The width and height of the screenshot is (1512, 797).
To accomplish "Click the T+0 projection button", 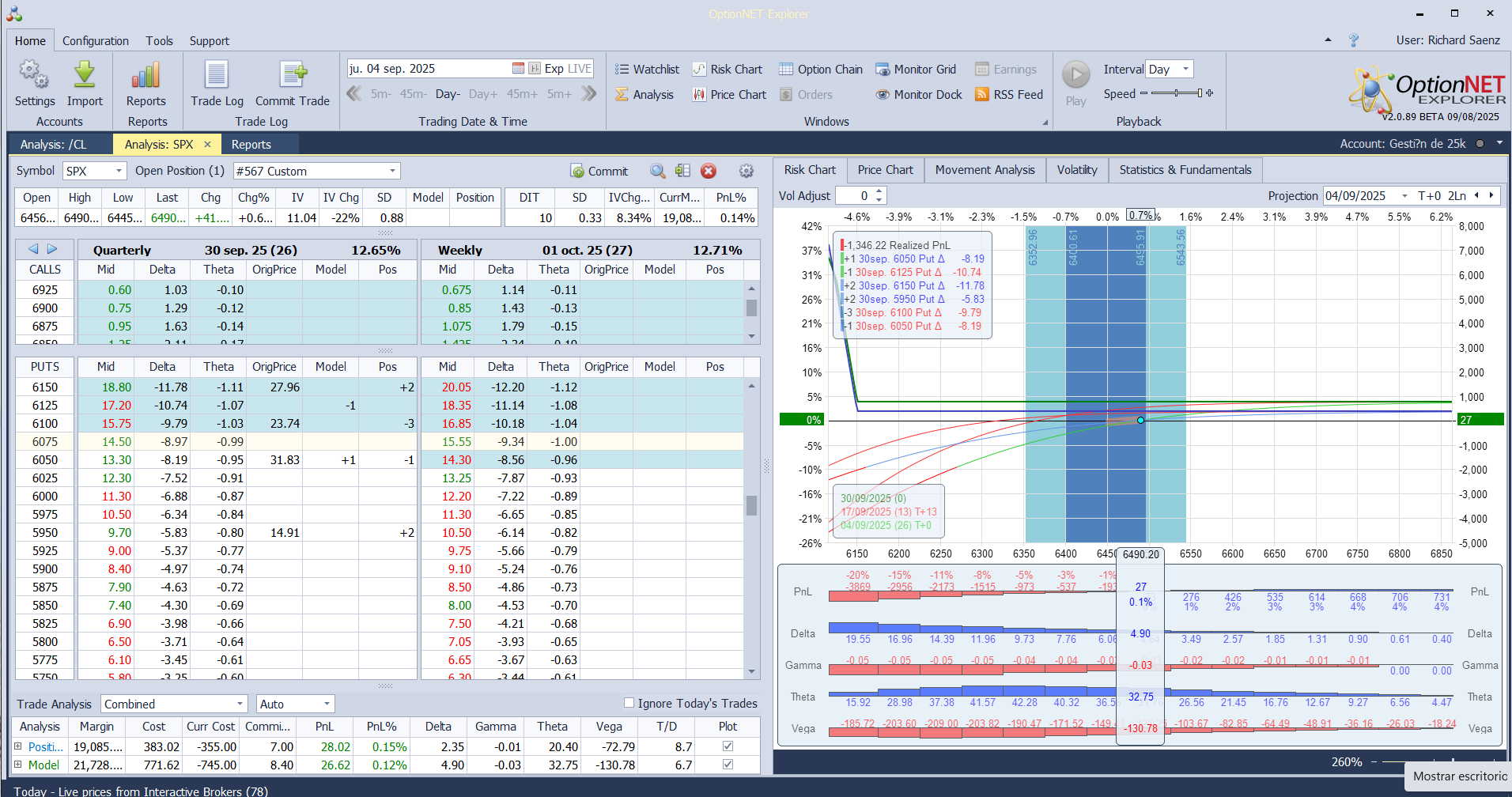I will [1429, 196].
